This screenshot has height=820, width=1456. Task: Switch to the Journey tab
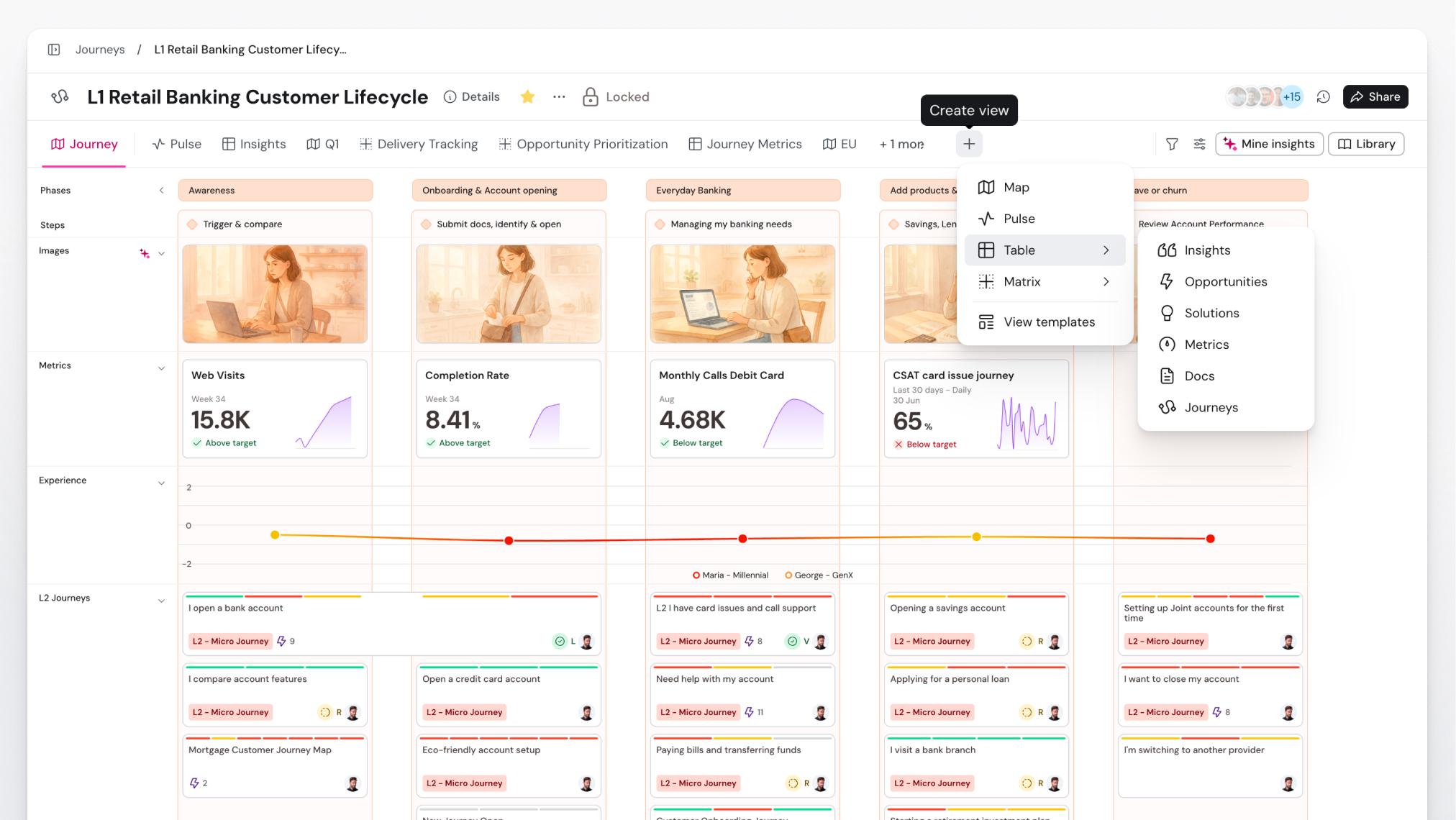(x=84, y=144)
